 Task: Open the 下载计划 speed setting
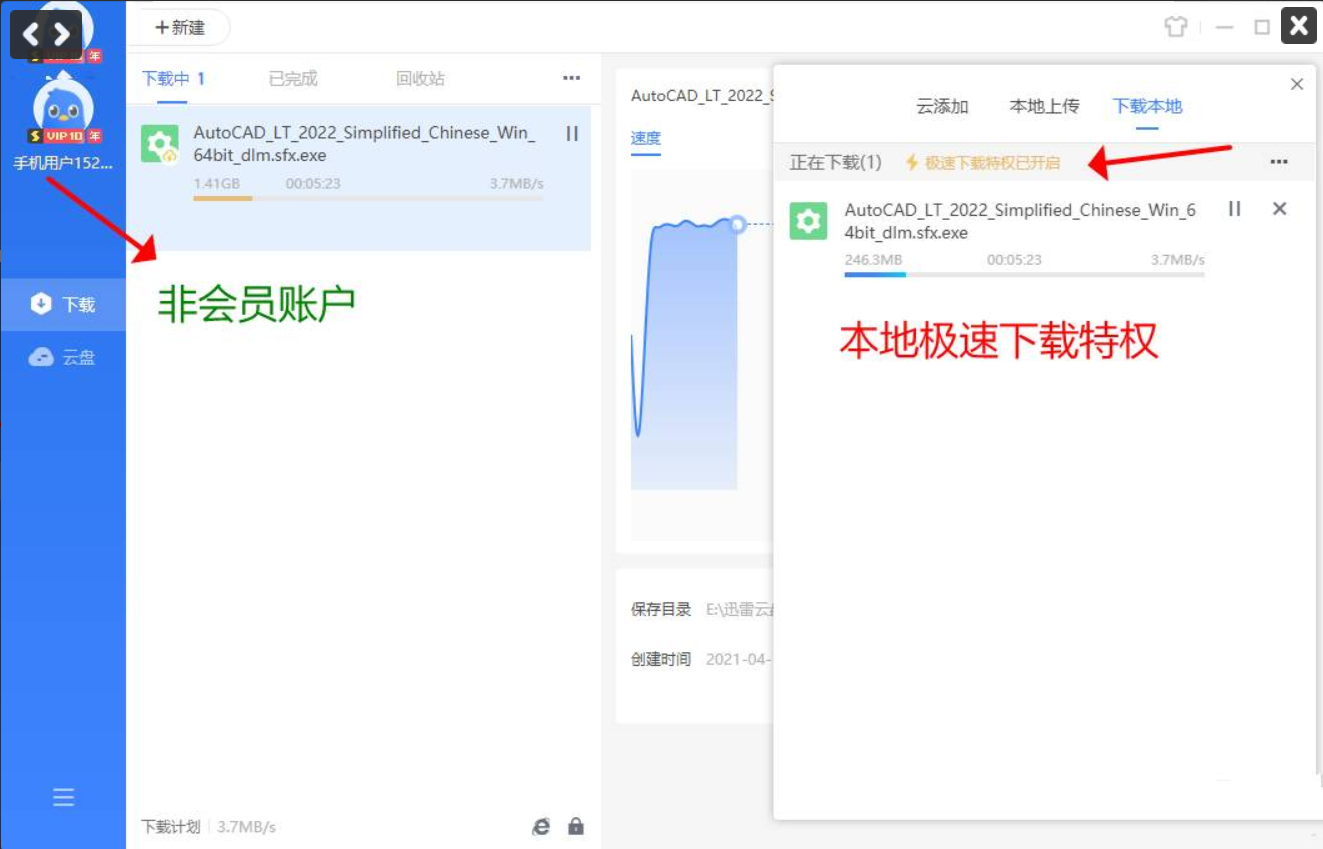point(169,827)
